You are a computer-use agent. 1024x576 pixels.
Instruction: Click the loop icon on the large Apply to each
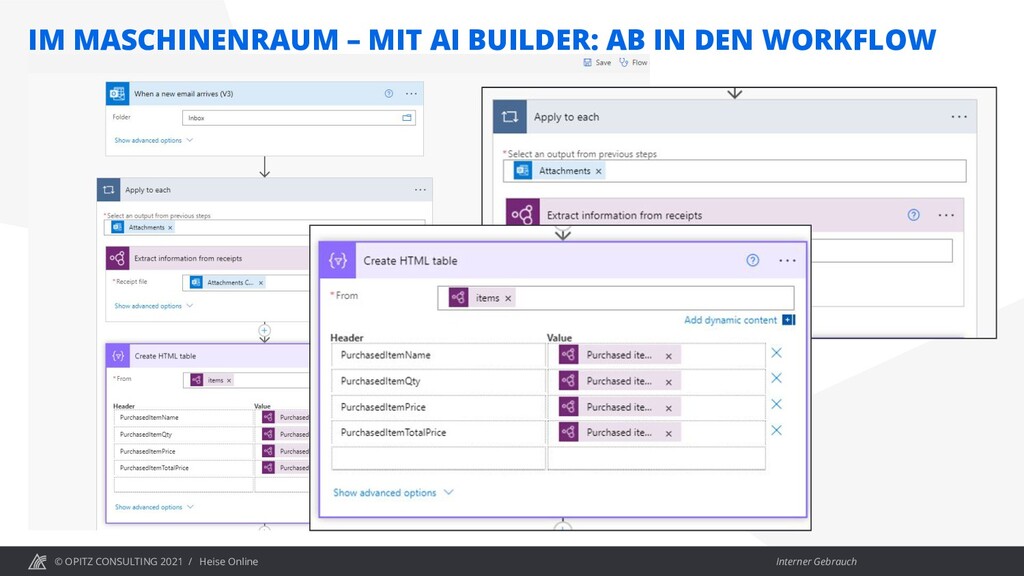click(509, 117)
